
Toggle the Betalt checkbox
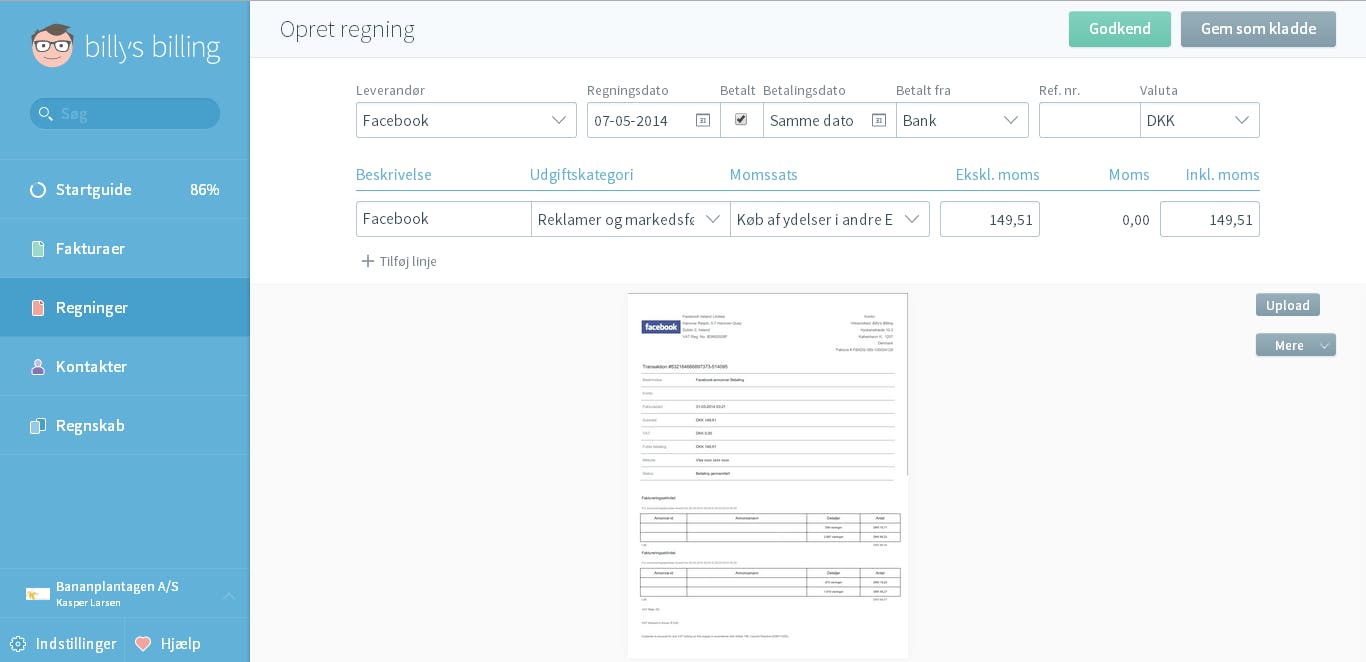coord(741,119)
